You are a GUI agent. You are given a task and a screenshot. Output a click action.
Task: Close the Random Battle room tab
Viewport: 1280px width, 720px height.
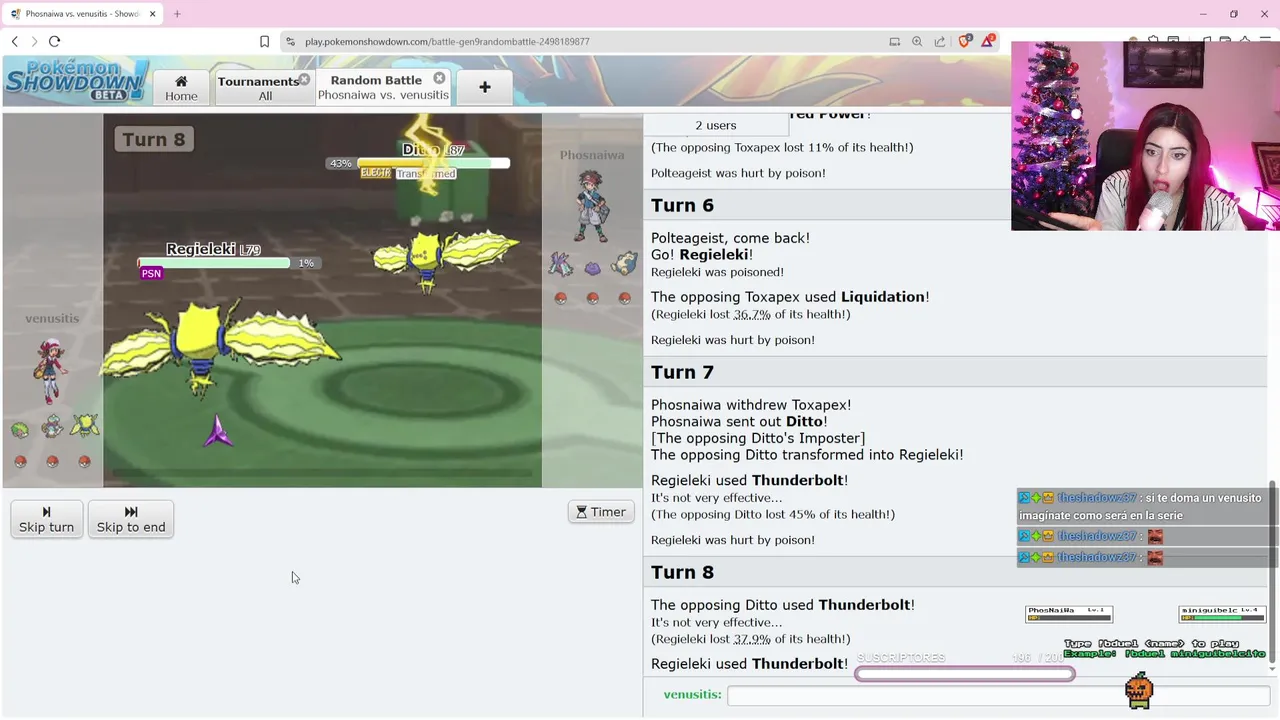tap(439, 78)
